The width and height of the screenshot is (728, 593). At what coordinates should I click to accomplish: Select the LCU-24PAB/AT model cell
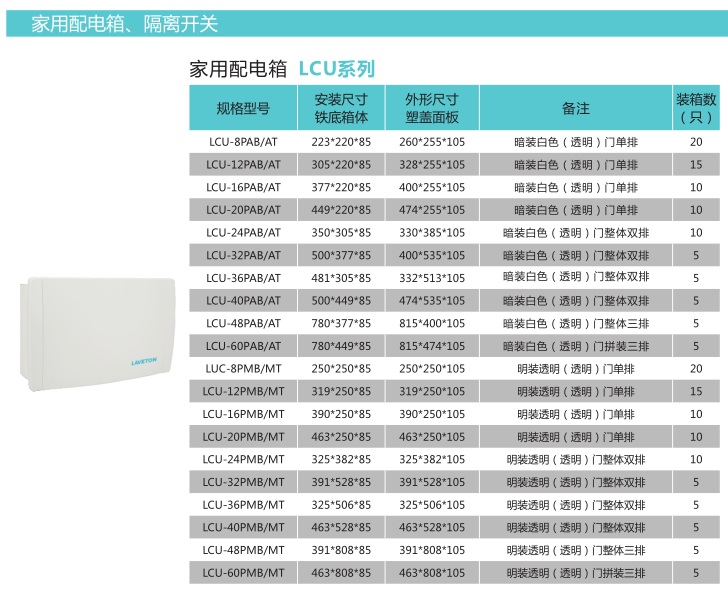[x=243, y=233]
